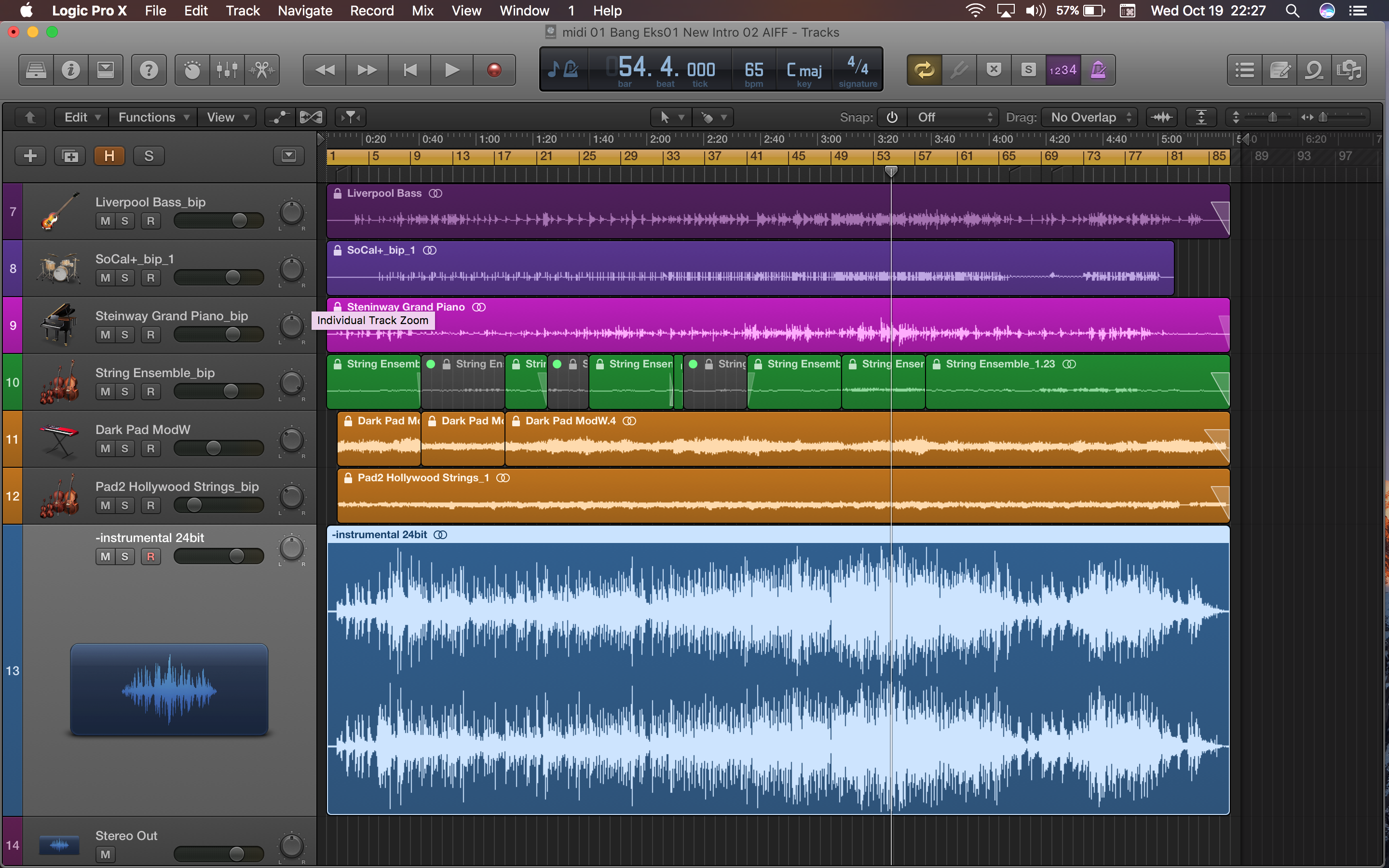Mute the String Ensemble_bip track

pyautogui.click(x=106, y=392)
